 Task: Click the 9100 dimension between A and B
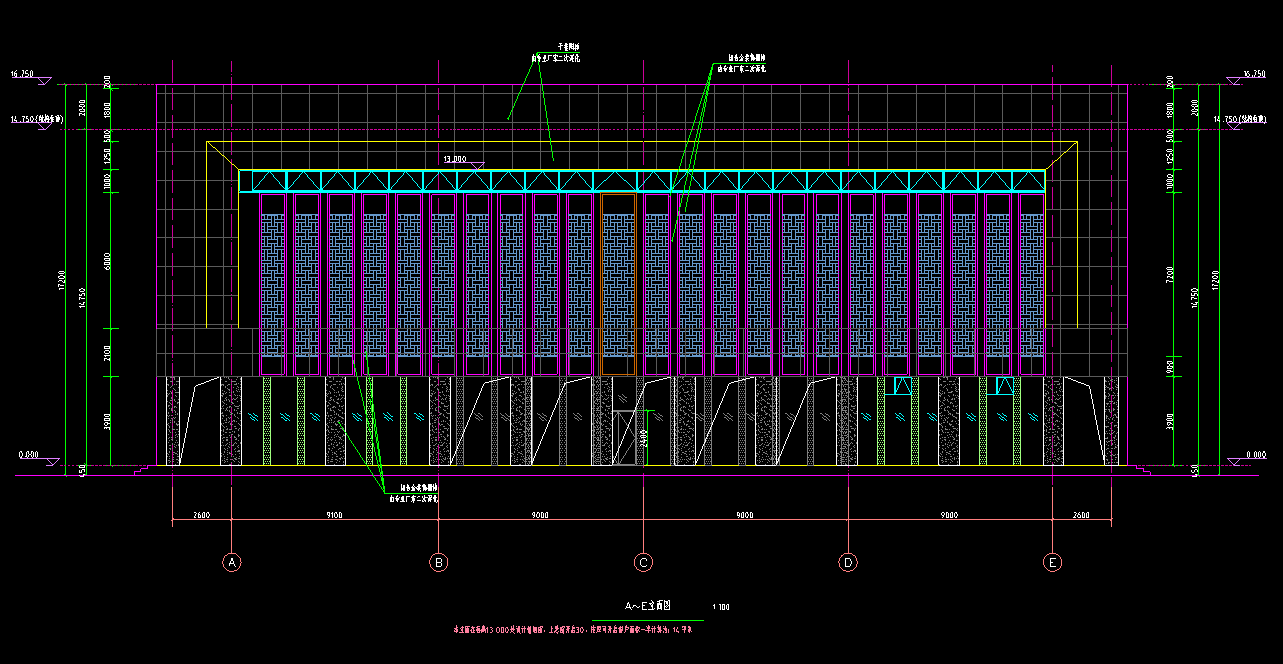pos(334,515)
